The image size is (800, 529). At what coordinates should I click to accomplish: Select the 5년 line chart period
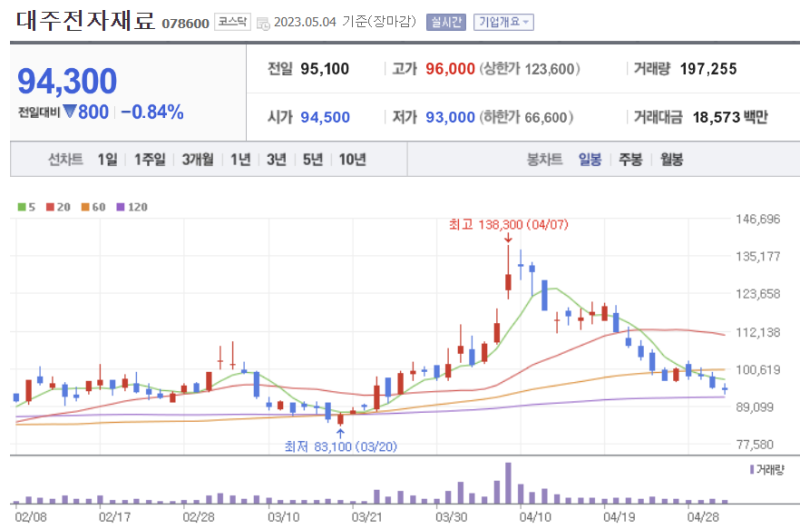pyautogui.click(x=313, y=160)
